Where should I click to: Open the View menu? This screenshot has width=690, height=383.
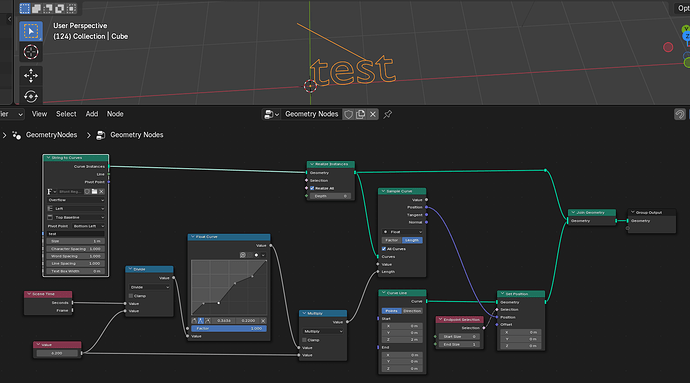pos(39,114)
